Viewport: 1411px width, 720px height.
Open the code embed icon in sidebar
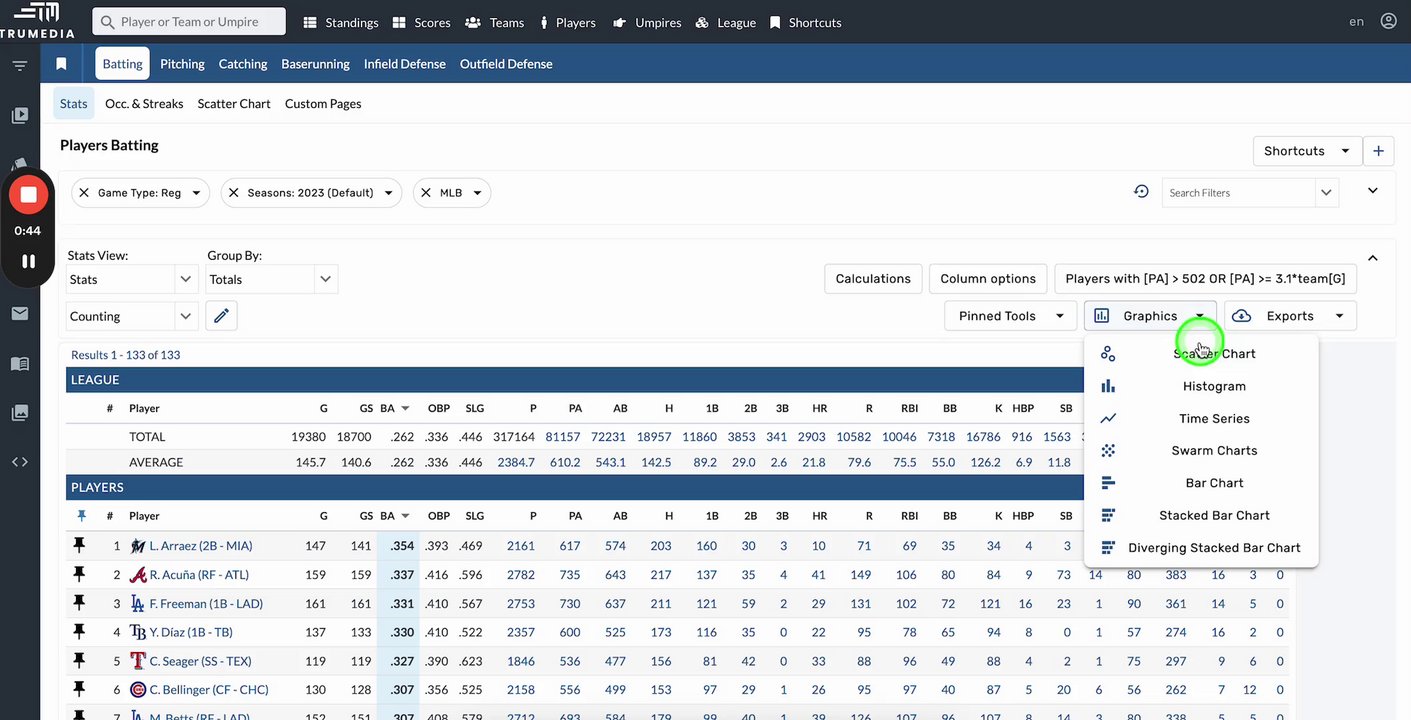click(x=20, y=462)
